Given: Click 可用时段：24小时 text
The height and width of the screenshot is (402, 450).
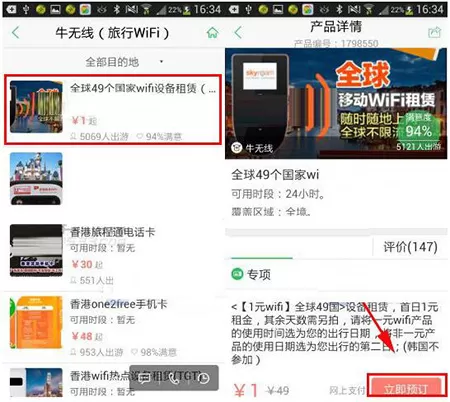Looking at the screenshot, I should (278, 194).
